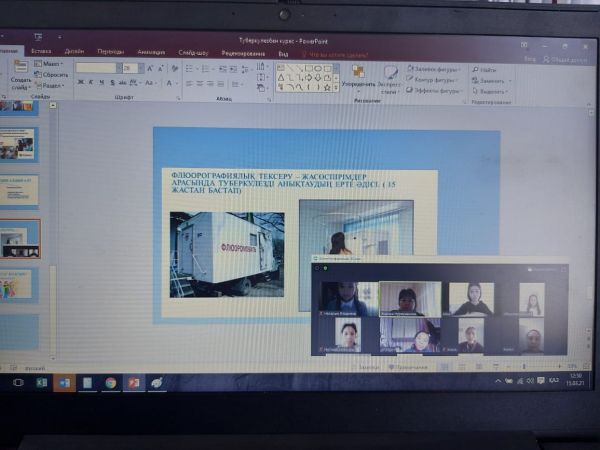Click the Сбросить (Reset) button
This screenshot has width=600, height=450.
[x=52, y=74]
